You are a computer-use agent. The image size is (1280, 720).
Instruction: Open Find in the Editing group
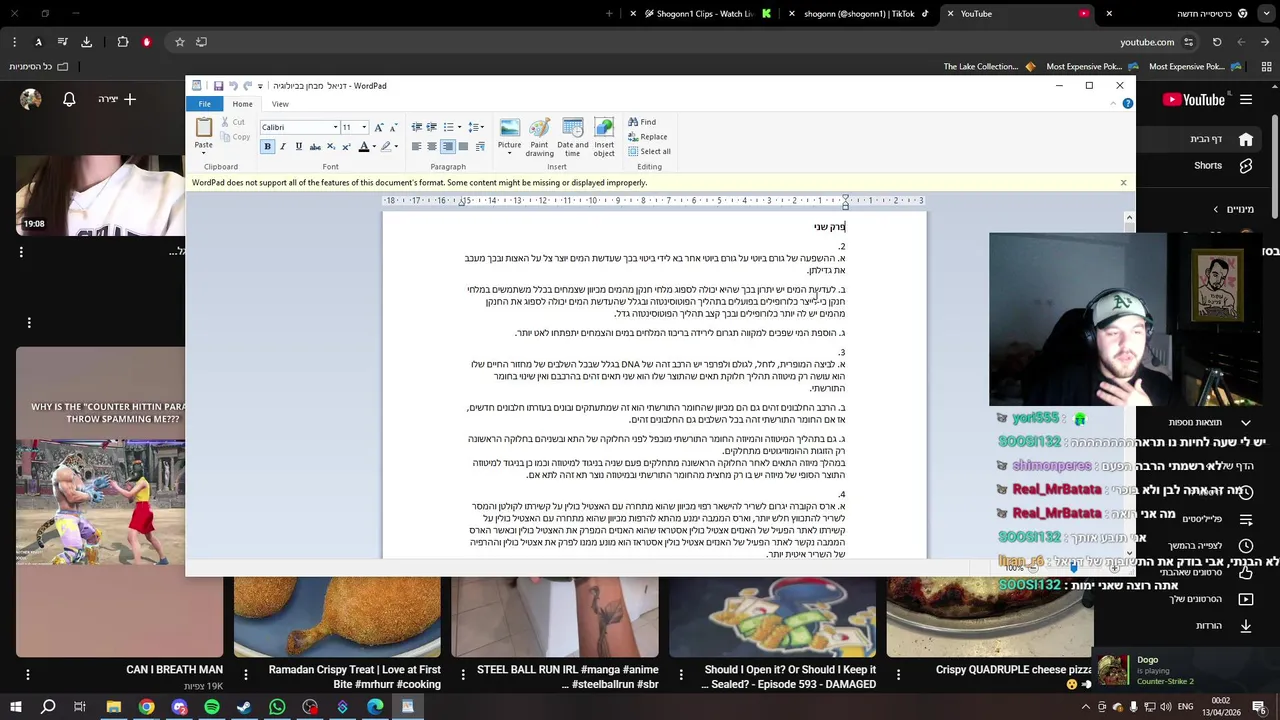click(642, 122)
